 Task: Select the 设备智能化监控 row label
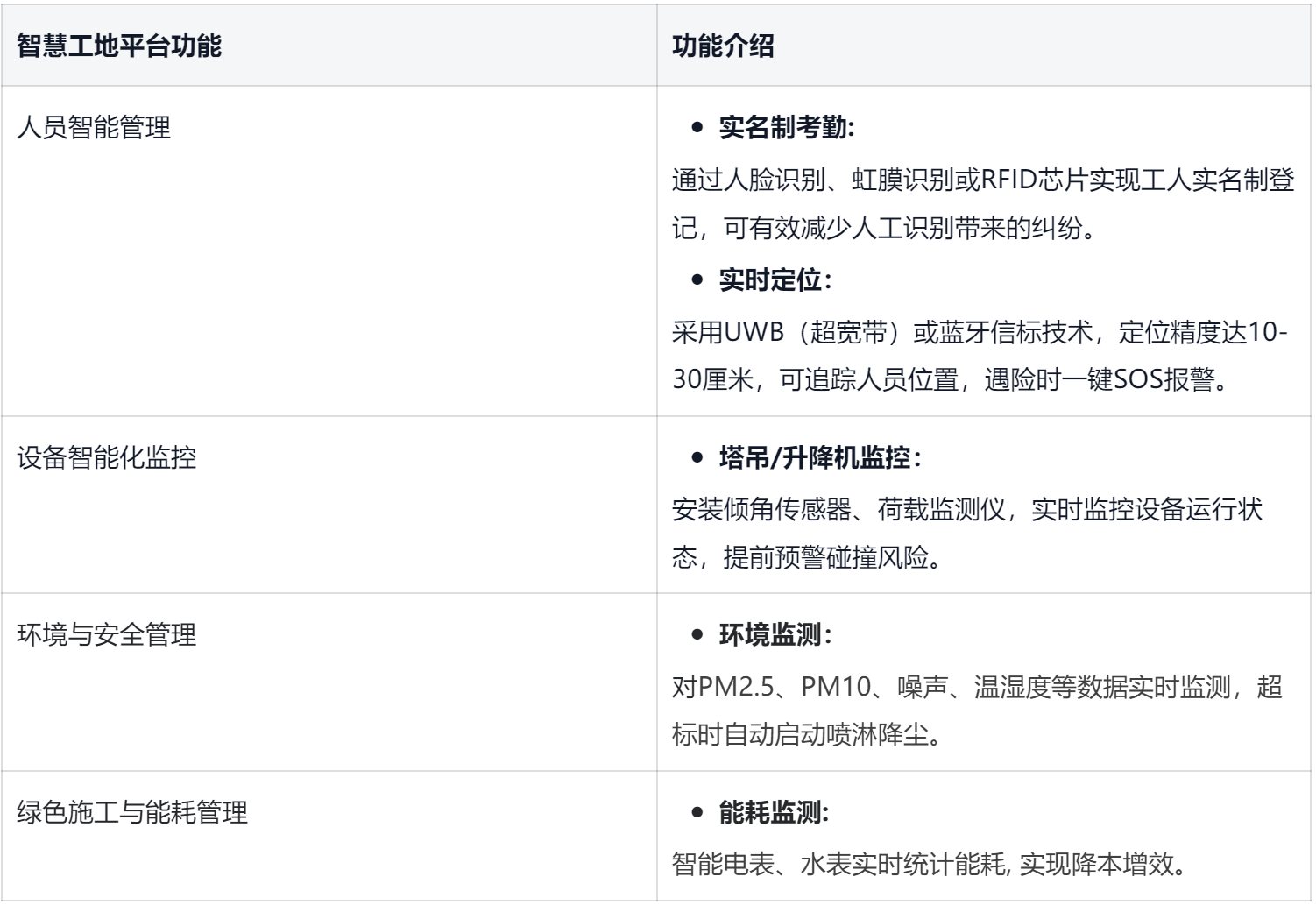(106, 457)
